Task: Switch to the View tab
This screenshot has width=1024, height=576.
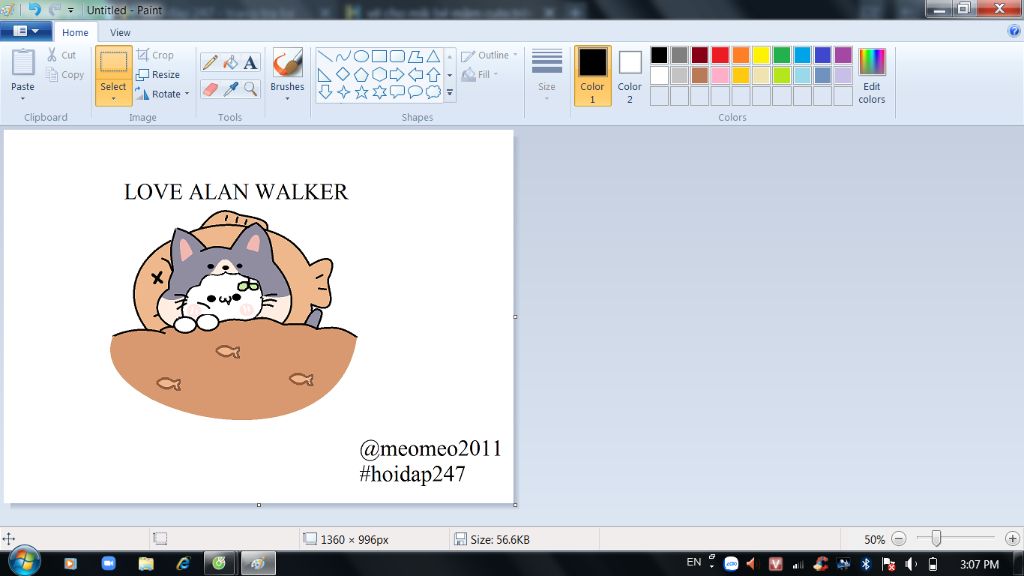Action: pos(120,32)
